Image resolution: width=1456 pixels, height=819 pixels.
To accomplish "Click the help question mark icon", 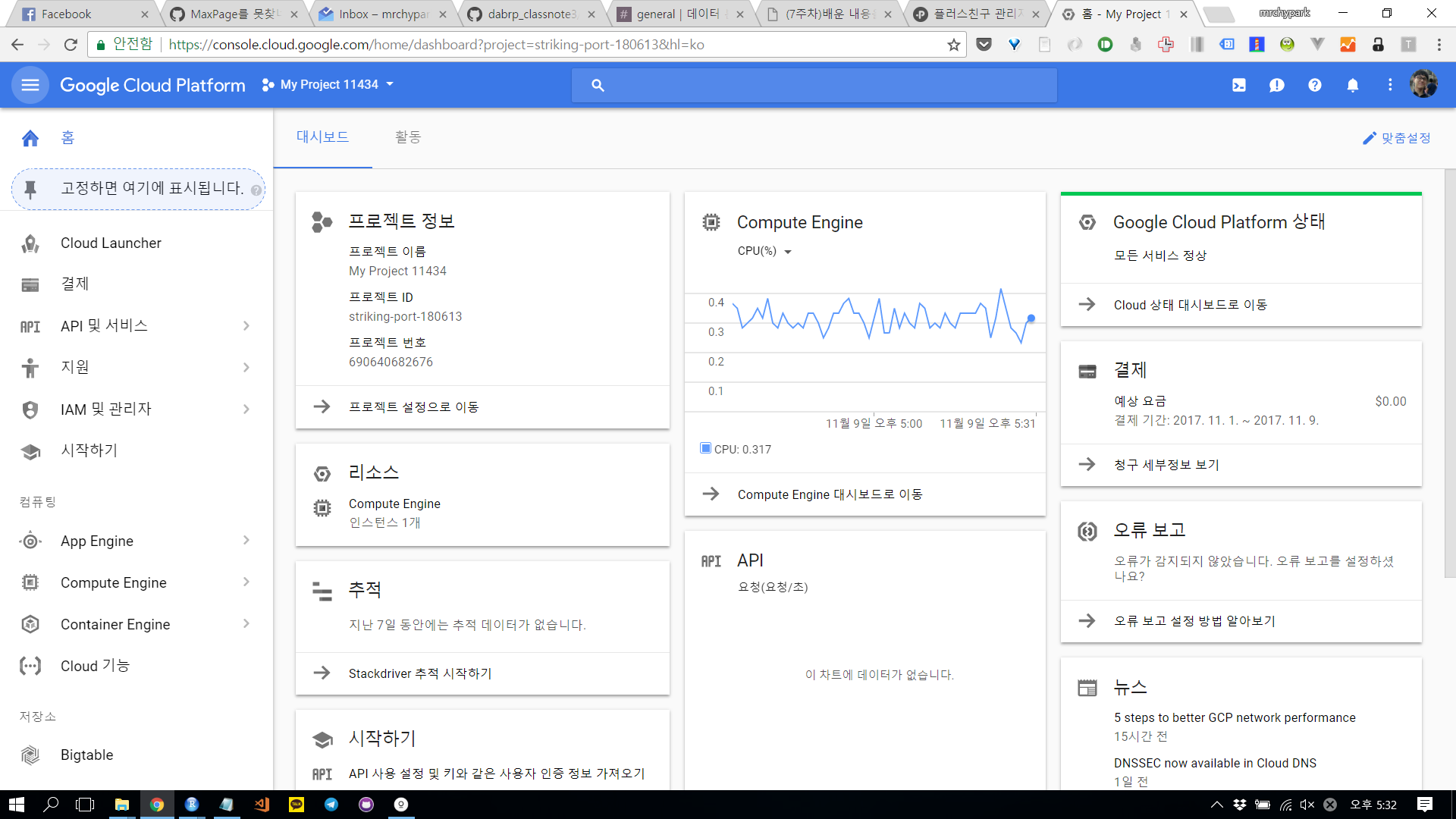I will click(x=1314, y=85).
